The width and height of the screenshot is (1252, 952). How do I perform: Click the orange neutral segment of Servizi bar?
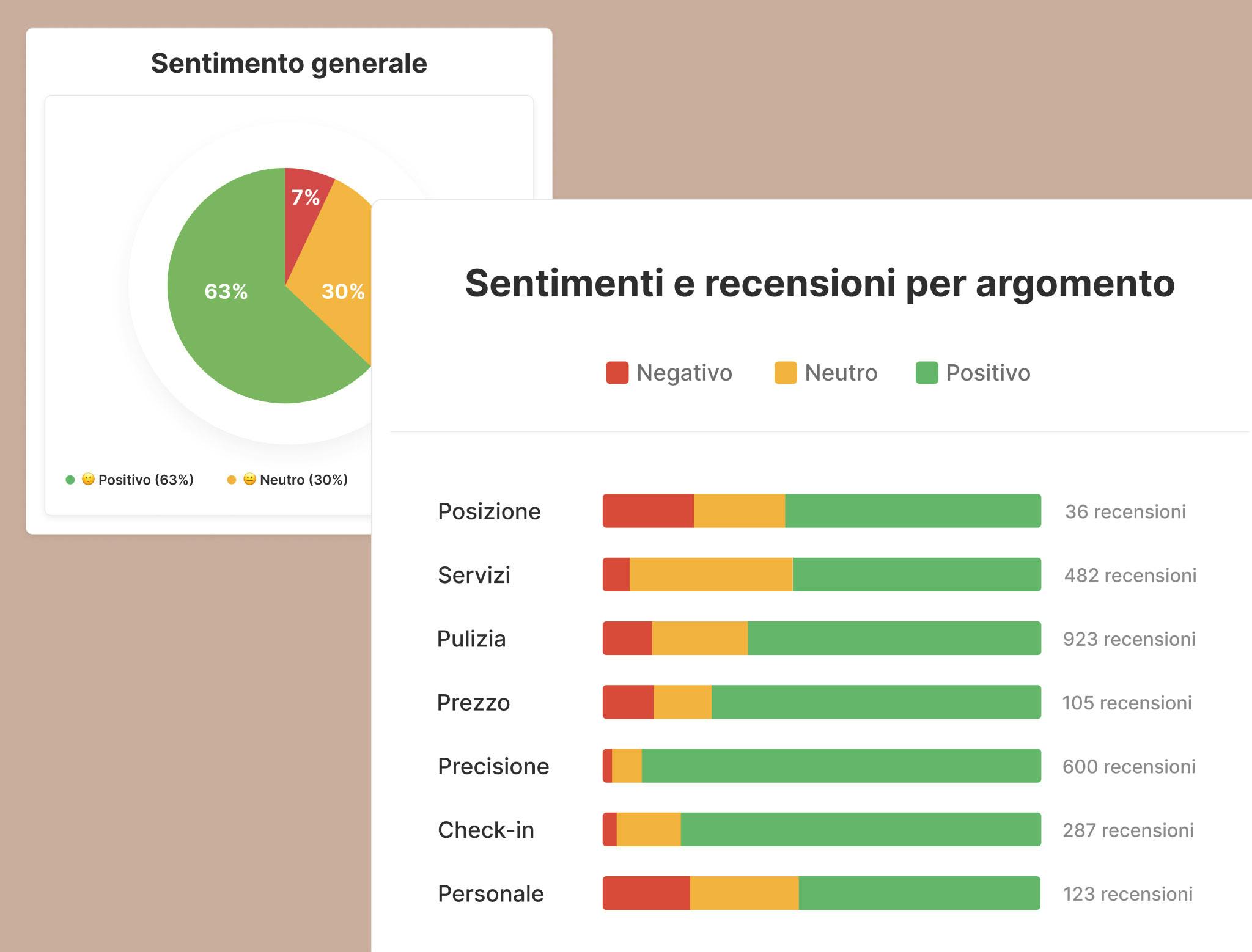point(710,574)
